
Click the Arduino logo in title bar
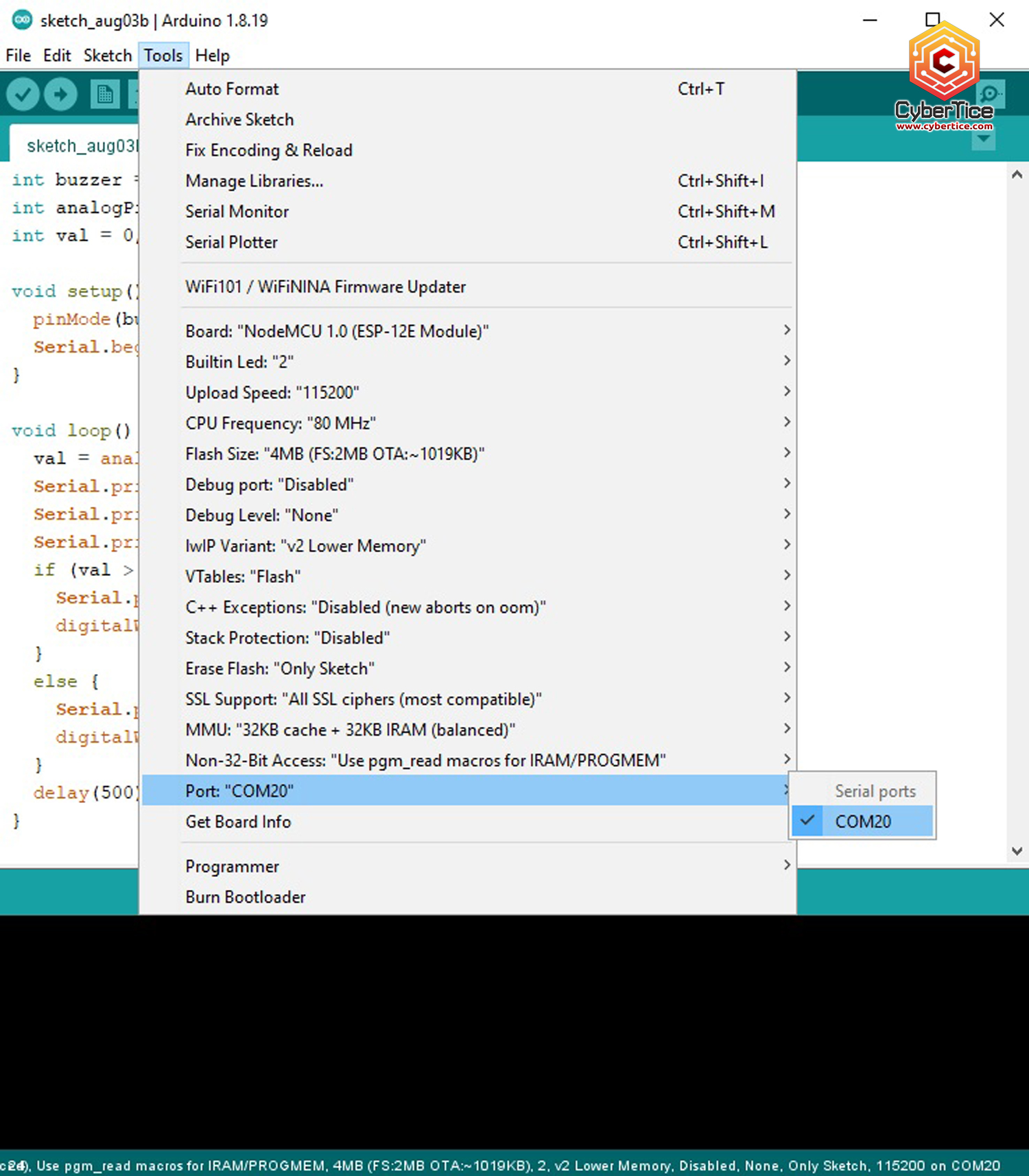[x=22, y=20]
